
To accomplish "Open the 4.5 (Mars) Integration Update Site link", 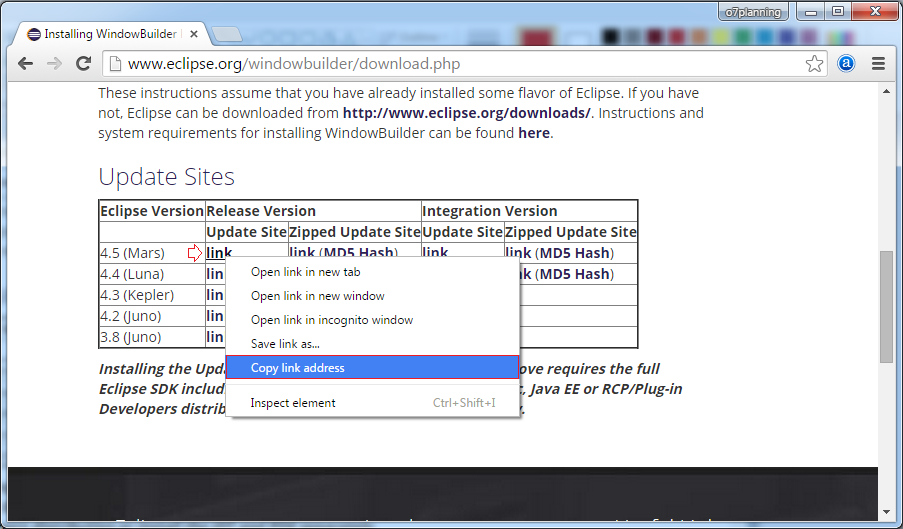I will click(x=435, y=253).
